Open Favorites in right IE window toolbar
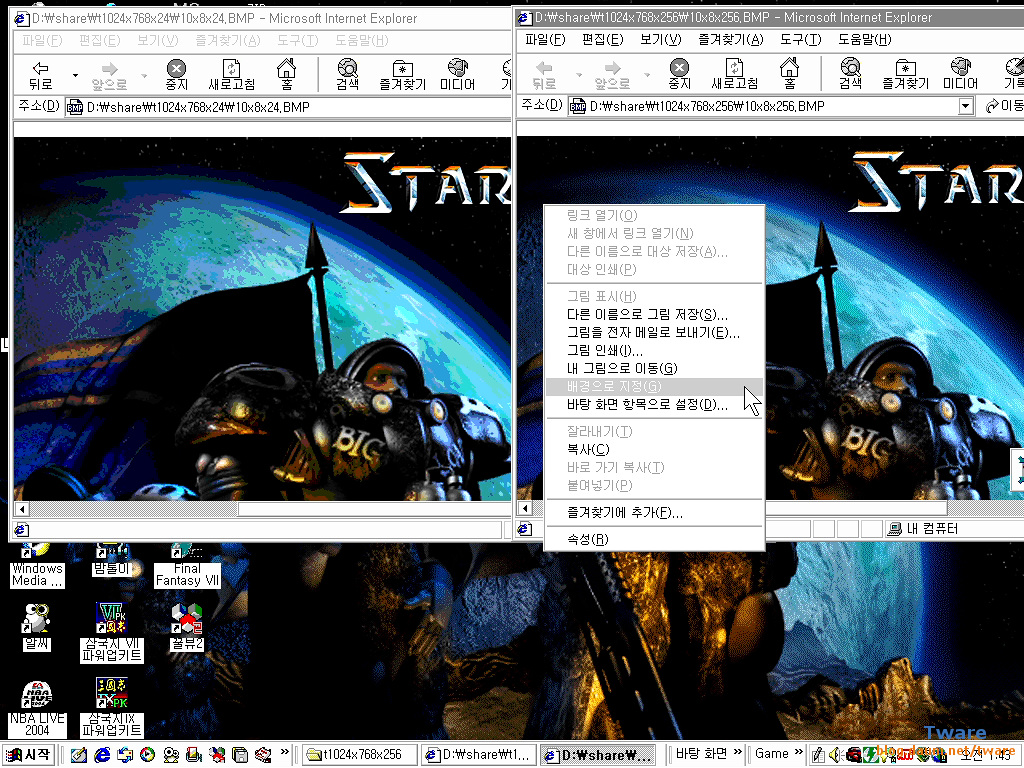The width and height of the screenshot is (1024, 768). (905, 74)
